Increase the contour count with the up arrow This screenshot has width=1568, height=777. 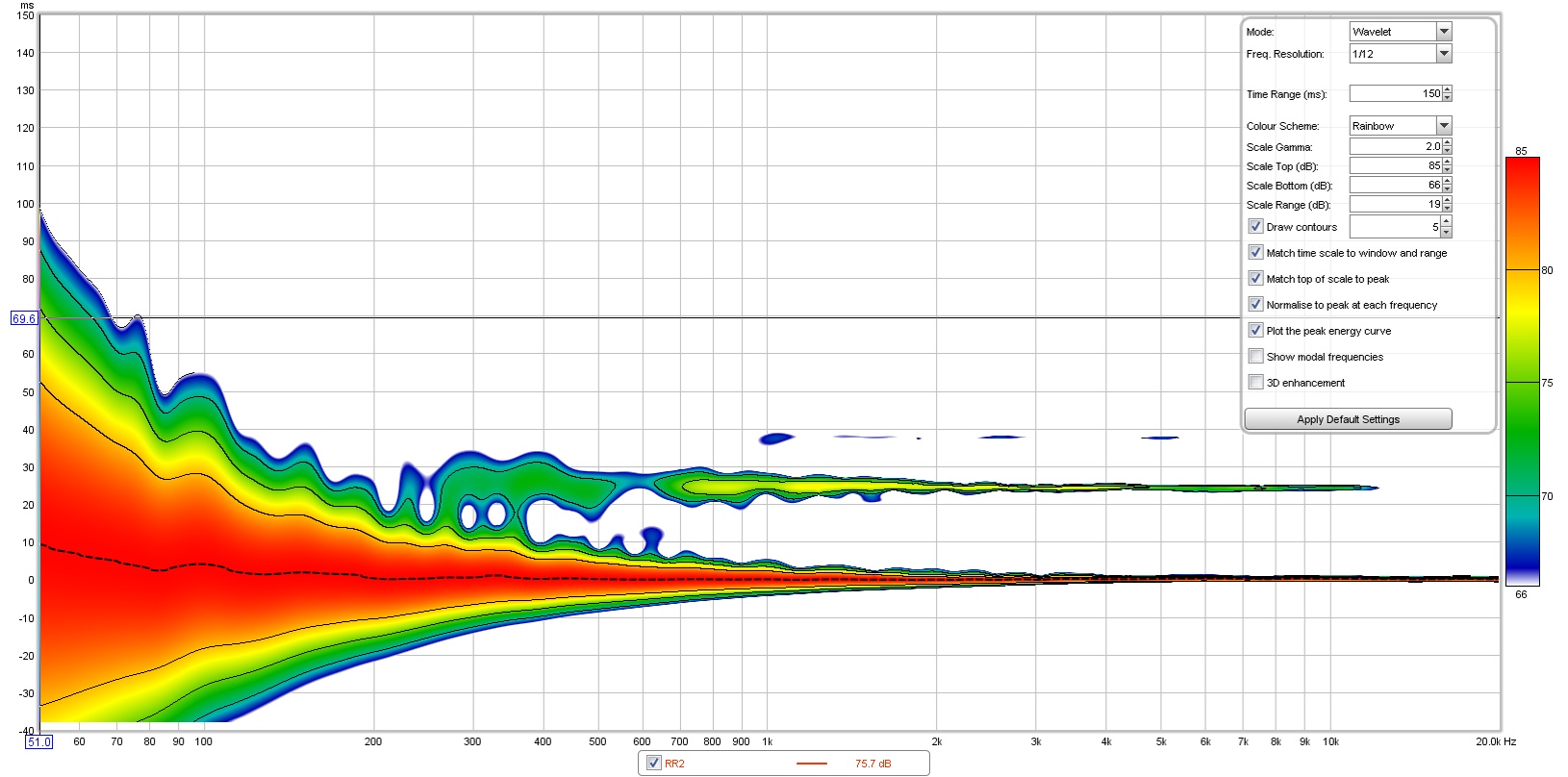[x=1447, y=222]
